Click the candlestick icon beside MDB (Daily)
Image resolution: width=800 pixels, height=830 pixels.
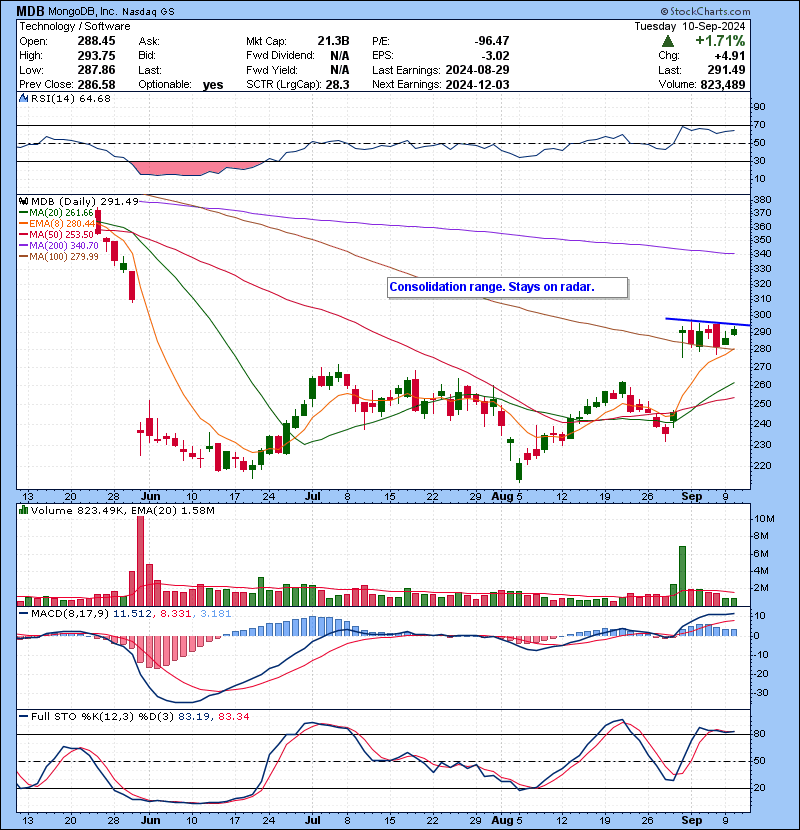pos(23,201)
